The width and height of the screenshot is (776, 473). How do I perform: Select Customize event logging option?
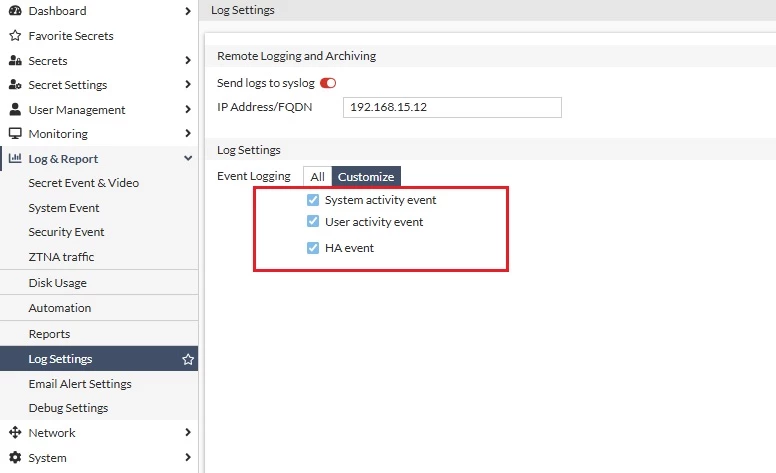pyautogui.click(x=366, y=177)
